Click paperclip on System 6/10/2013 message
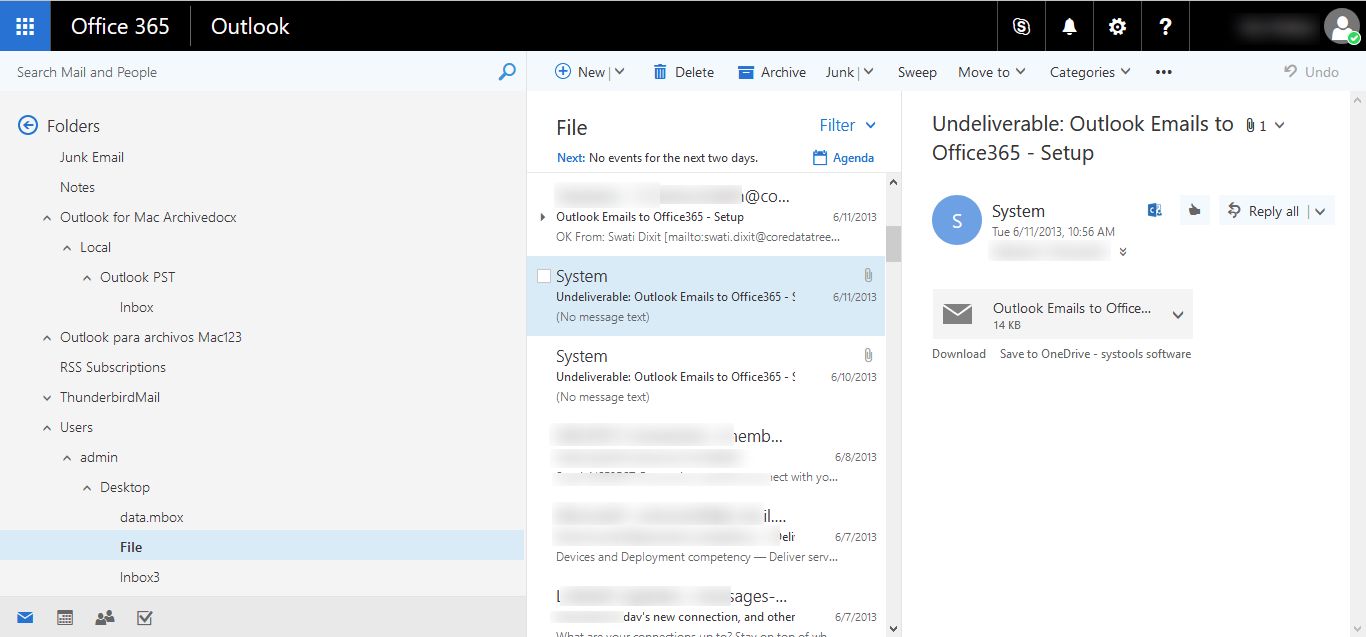The width and height of the screenshot is (1366, 637). tap(868, 355)
